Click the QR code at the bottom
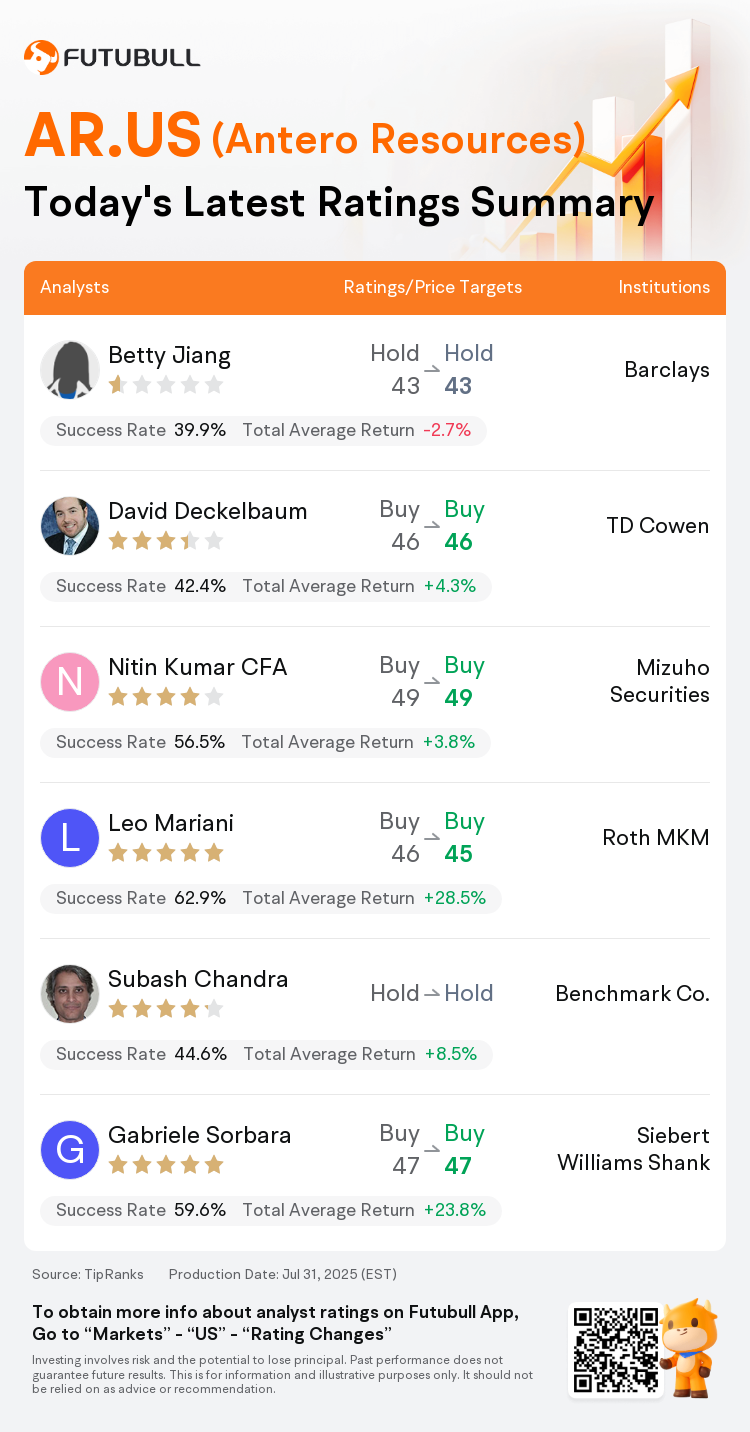 pyautogui.click(x=615, y=1349)
